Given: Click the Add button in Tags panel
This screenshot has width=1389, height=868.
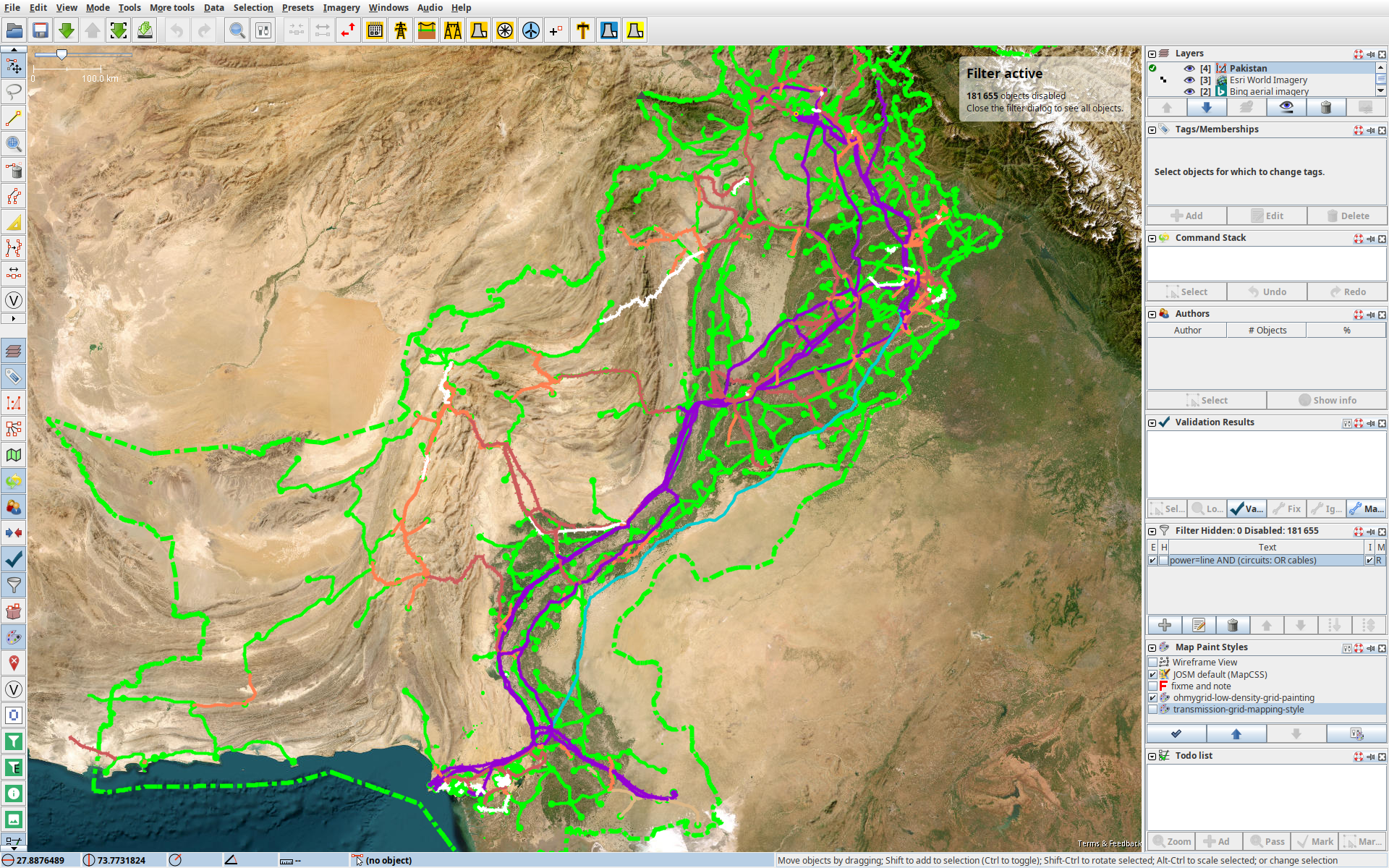Looking at the screenshot, I should (x=1186, y=216).
